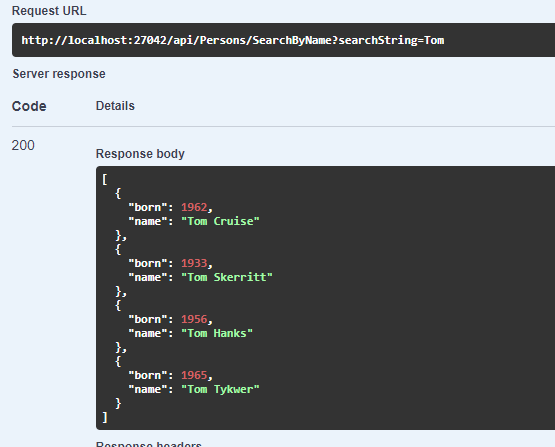555x447 pixels.
Task: Click the born value 1965
Action: [x=194, y=375]
